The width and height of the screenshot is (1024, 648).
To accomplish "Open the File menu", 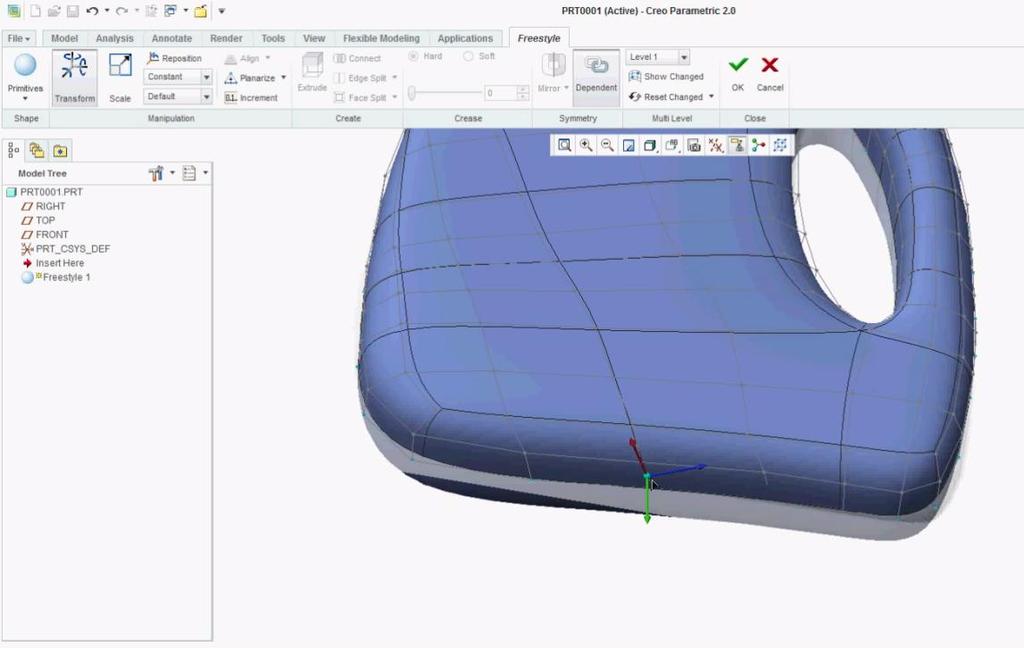I will click(x=19, y=39).
